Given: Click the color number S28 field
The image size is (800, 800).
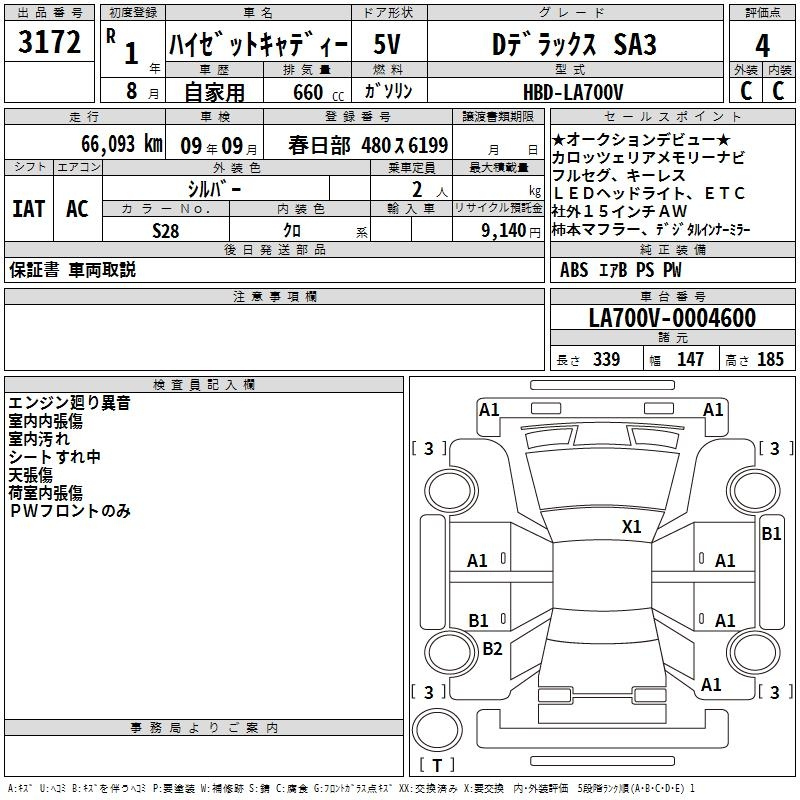Looking at the screenshot, I should click(x=166, y=230).
